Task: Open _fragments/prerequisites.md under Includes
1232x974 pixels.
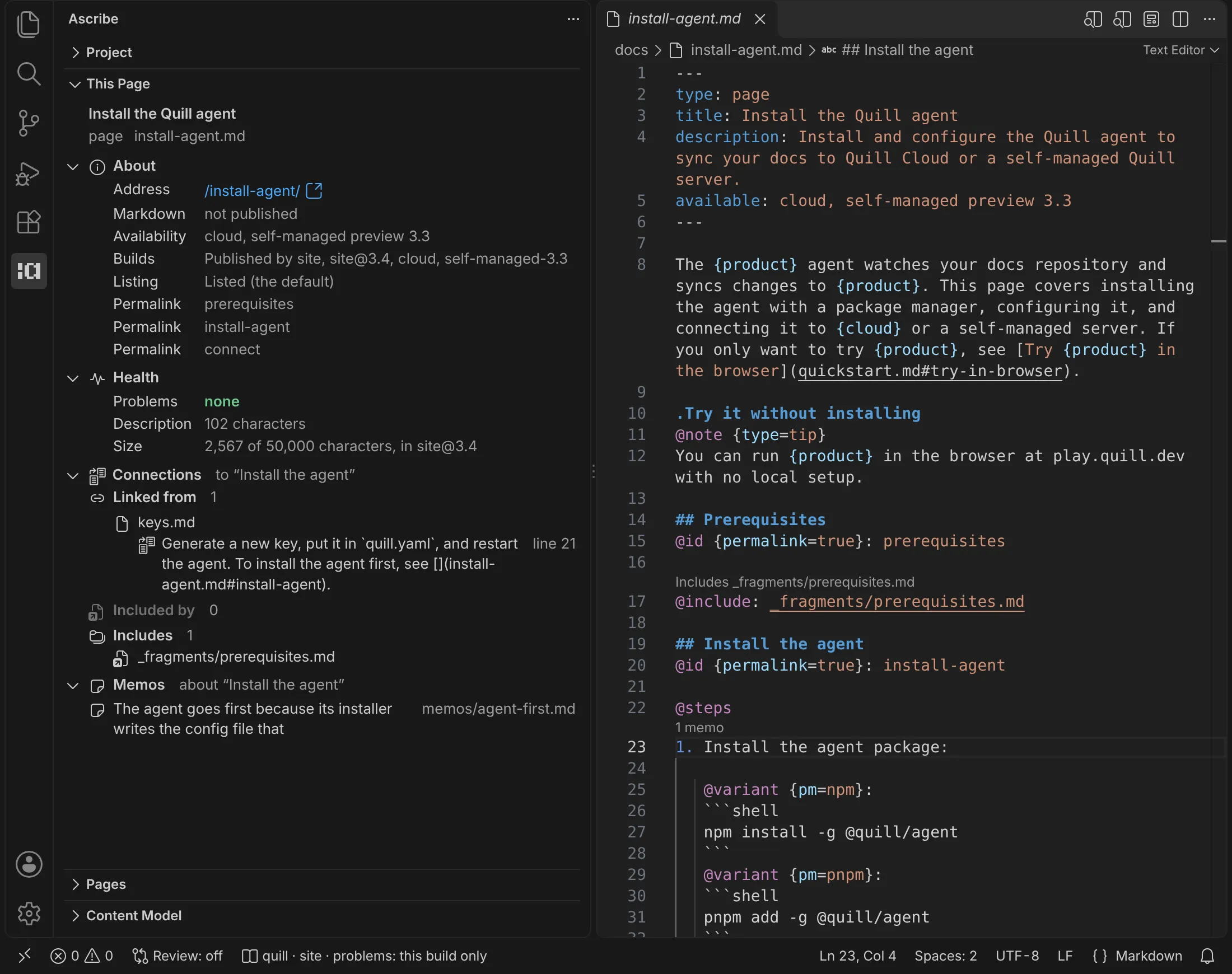Action: (236, 657)
